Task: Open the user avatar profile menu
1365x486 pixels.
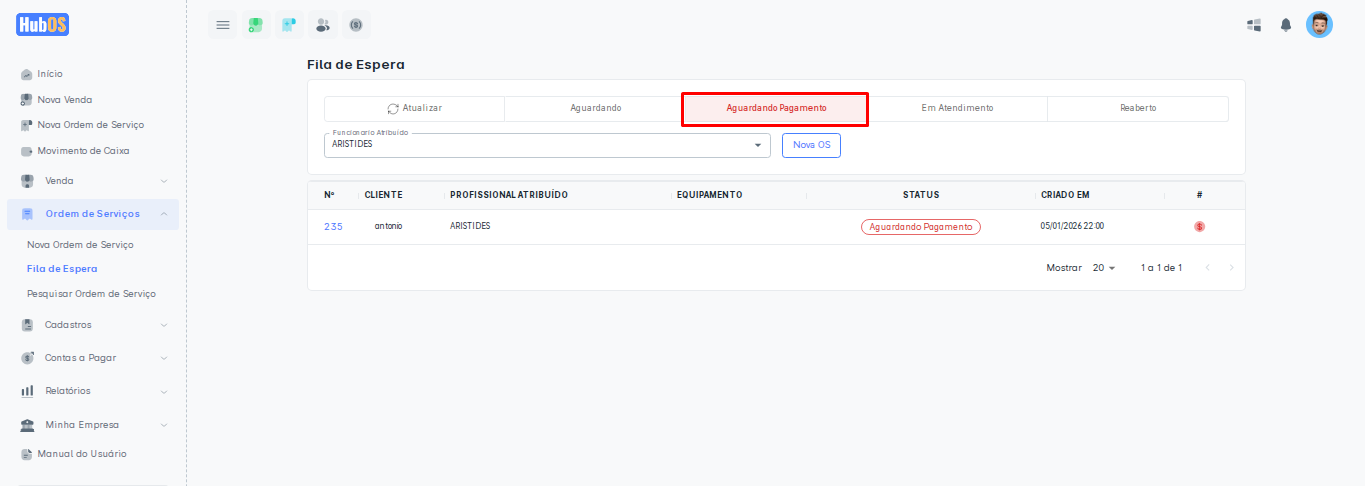Action: 1319,25
